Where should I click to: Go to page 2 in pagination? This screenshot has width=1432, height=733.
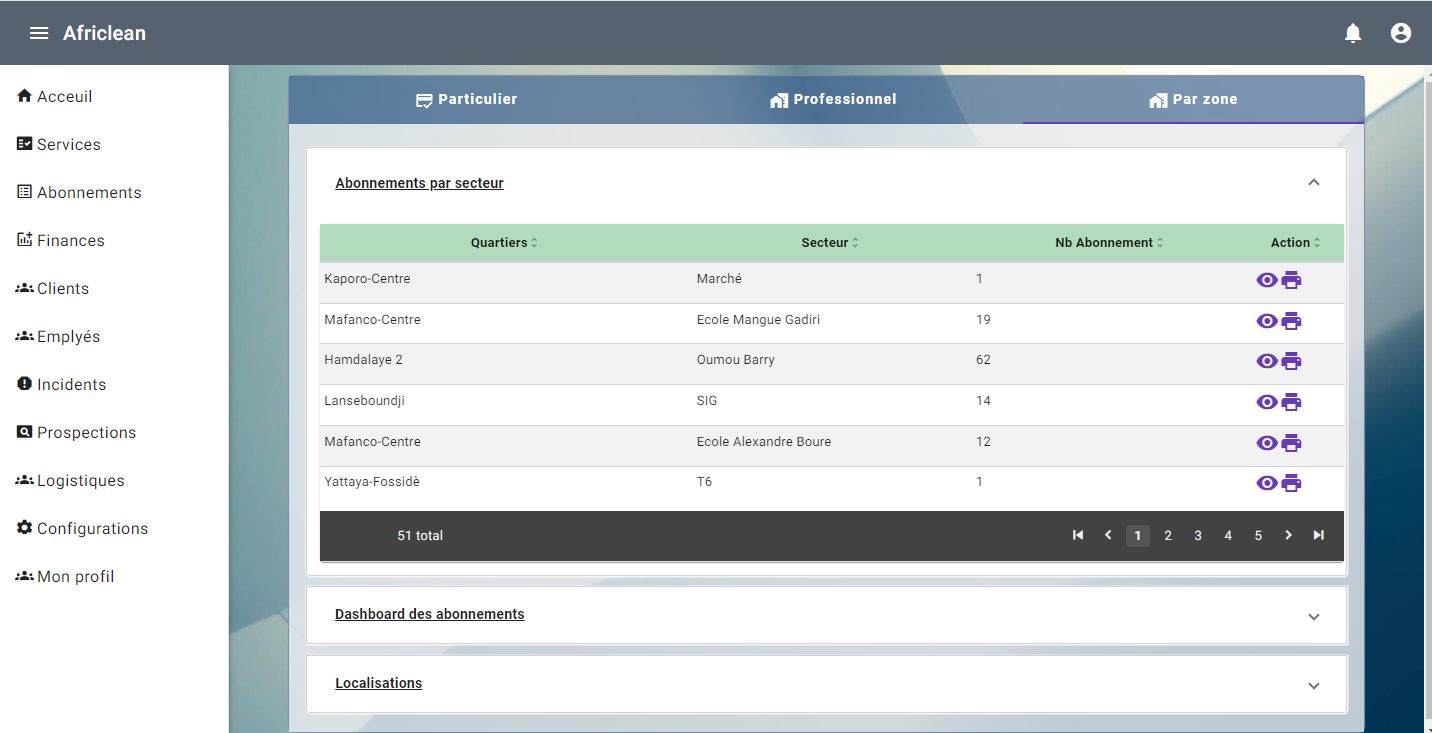coord(1168,536)
